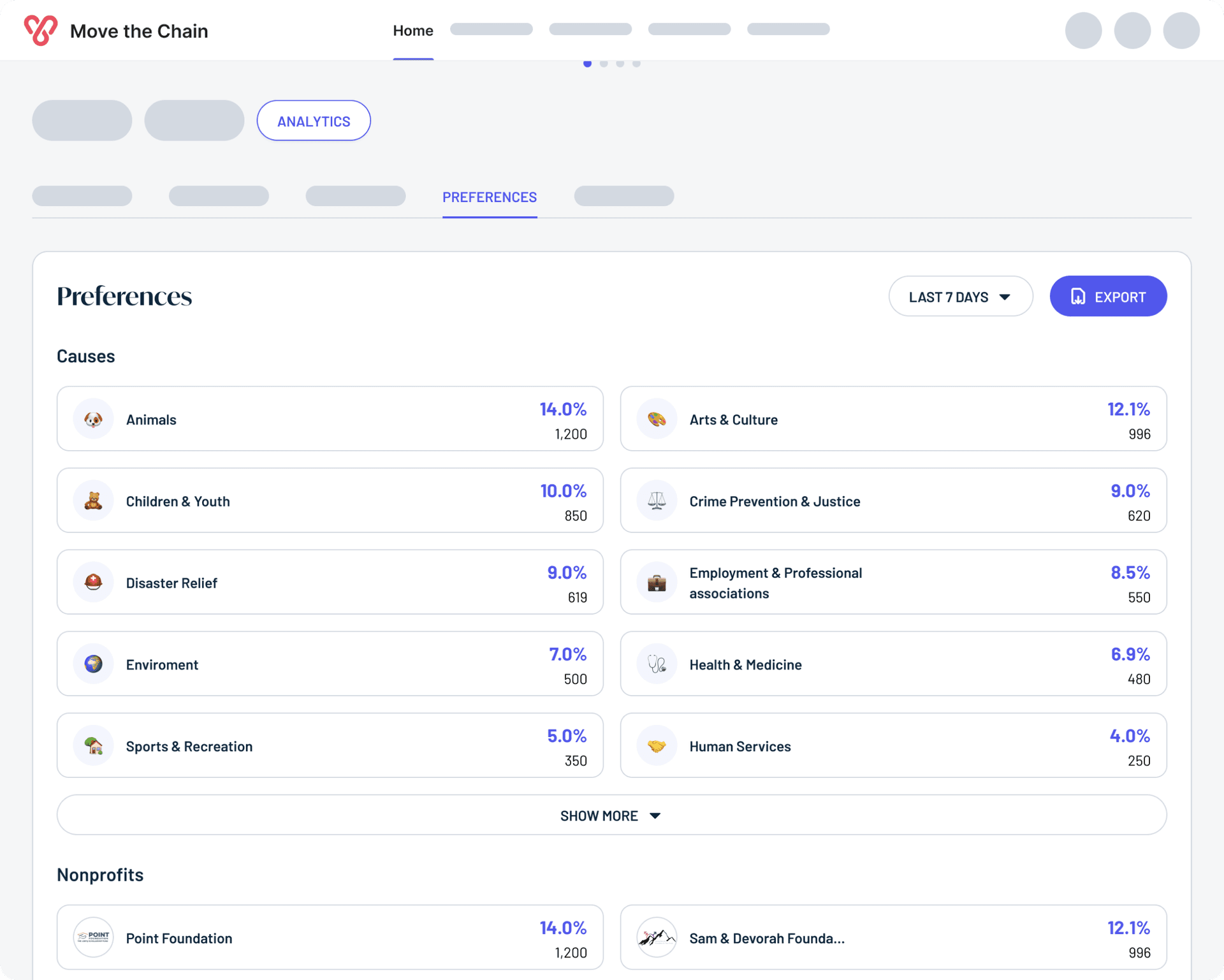Select the first carousel dot indicator

tap(587, 64)
